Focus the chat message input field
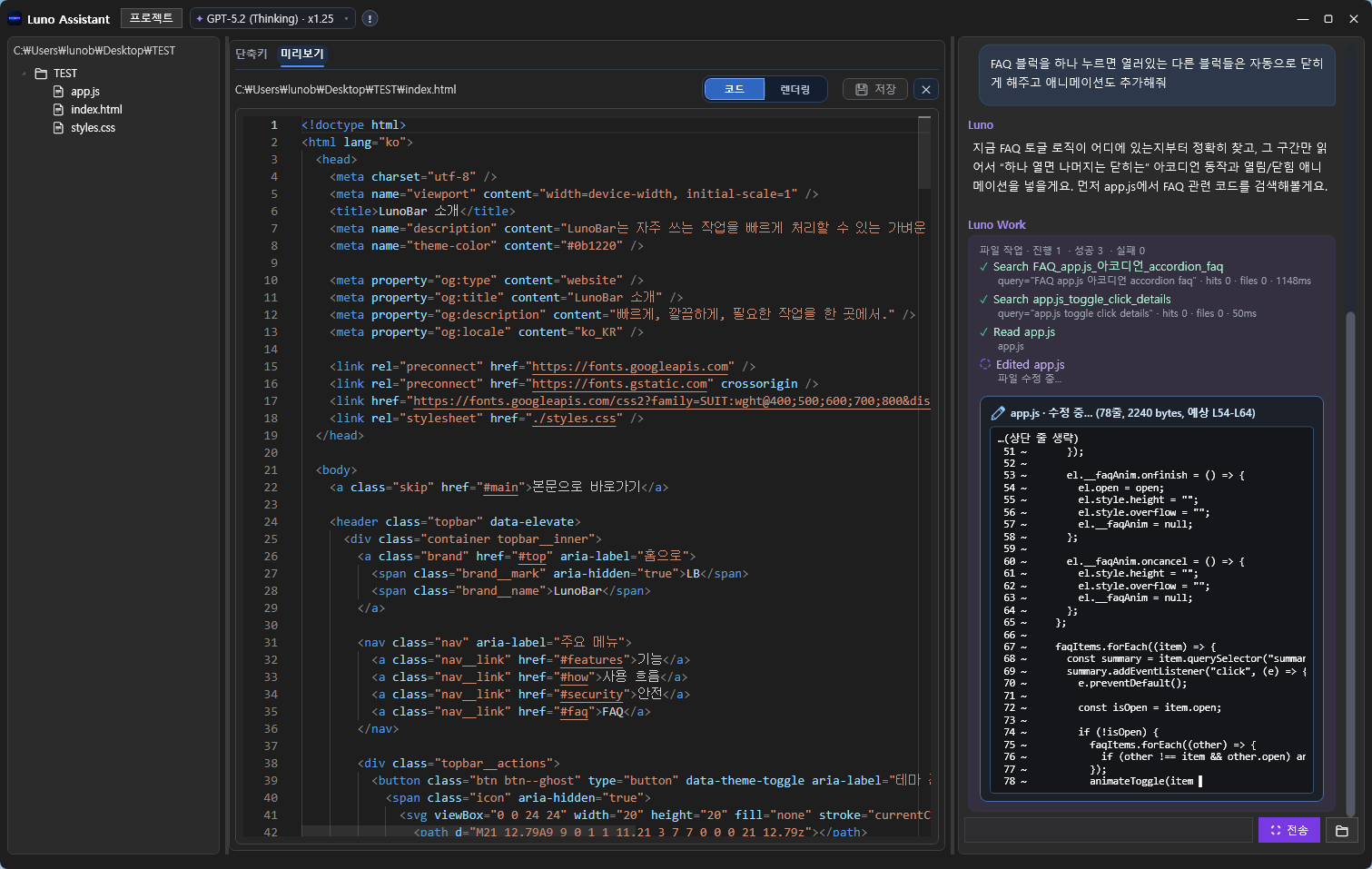Image resolution: width=1372 pixels, height=869 pixels. tap(1106, 830)
